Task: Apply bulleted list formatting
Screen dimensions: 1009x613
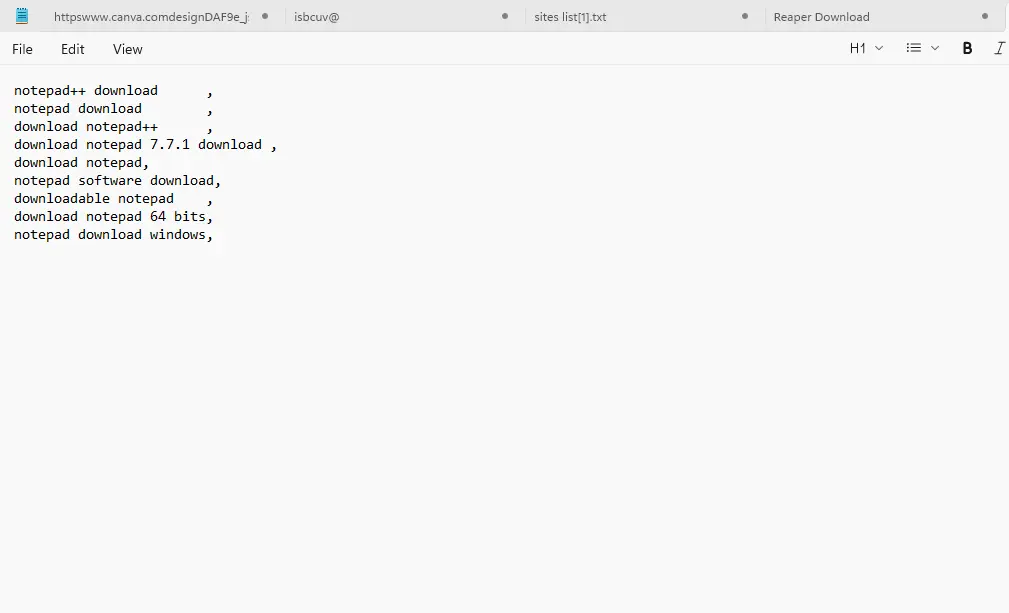Action: [915, 48]
